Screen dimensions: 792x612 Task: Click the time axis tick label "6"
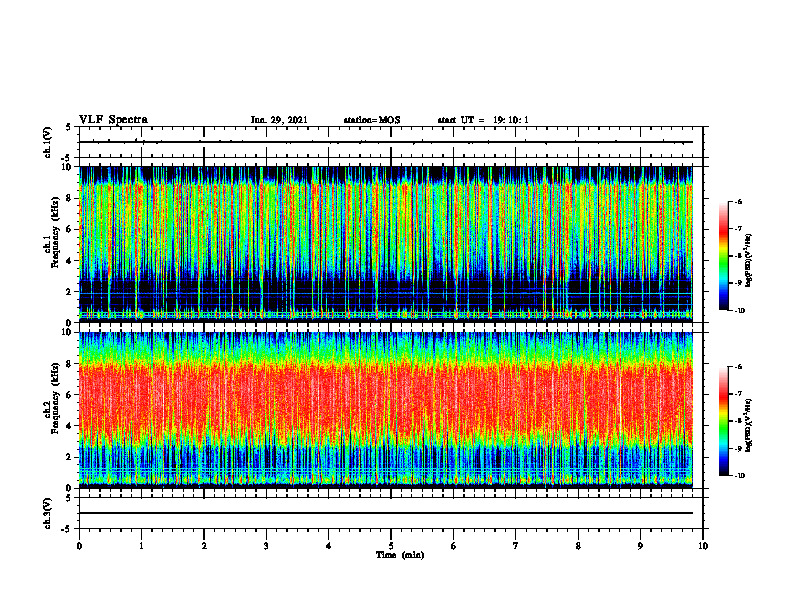tap(454, 546)
